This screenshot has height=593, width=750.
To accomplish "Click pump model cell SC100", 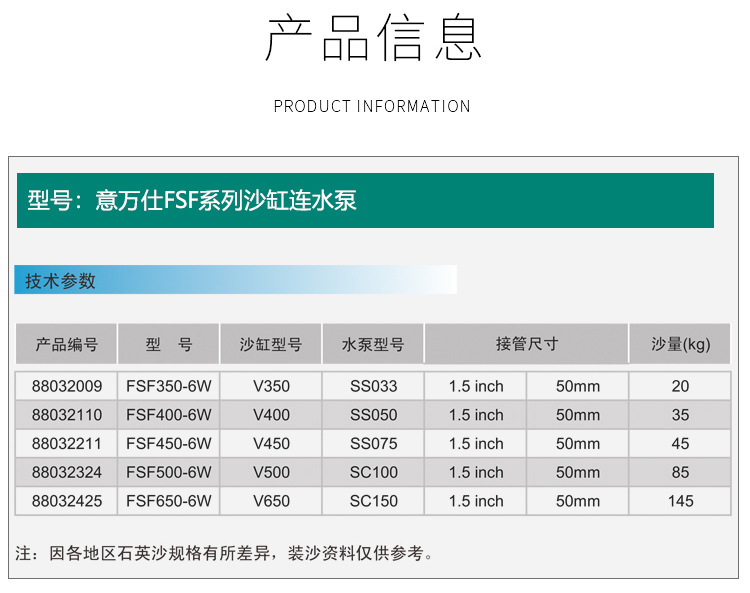I will point(374,472).
